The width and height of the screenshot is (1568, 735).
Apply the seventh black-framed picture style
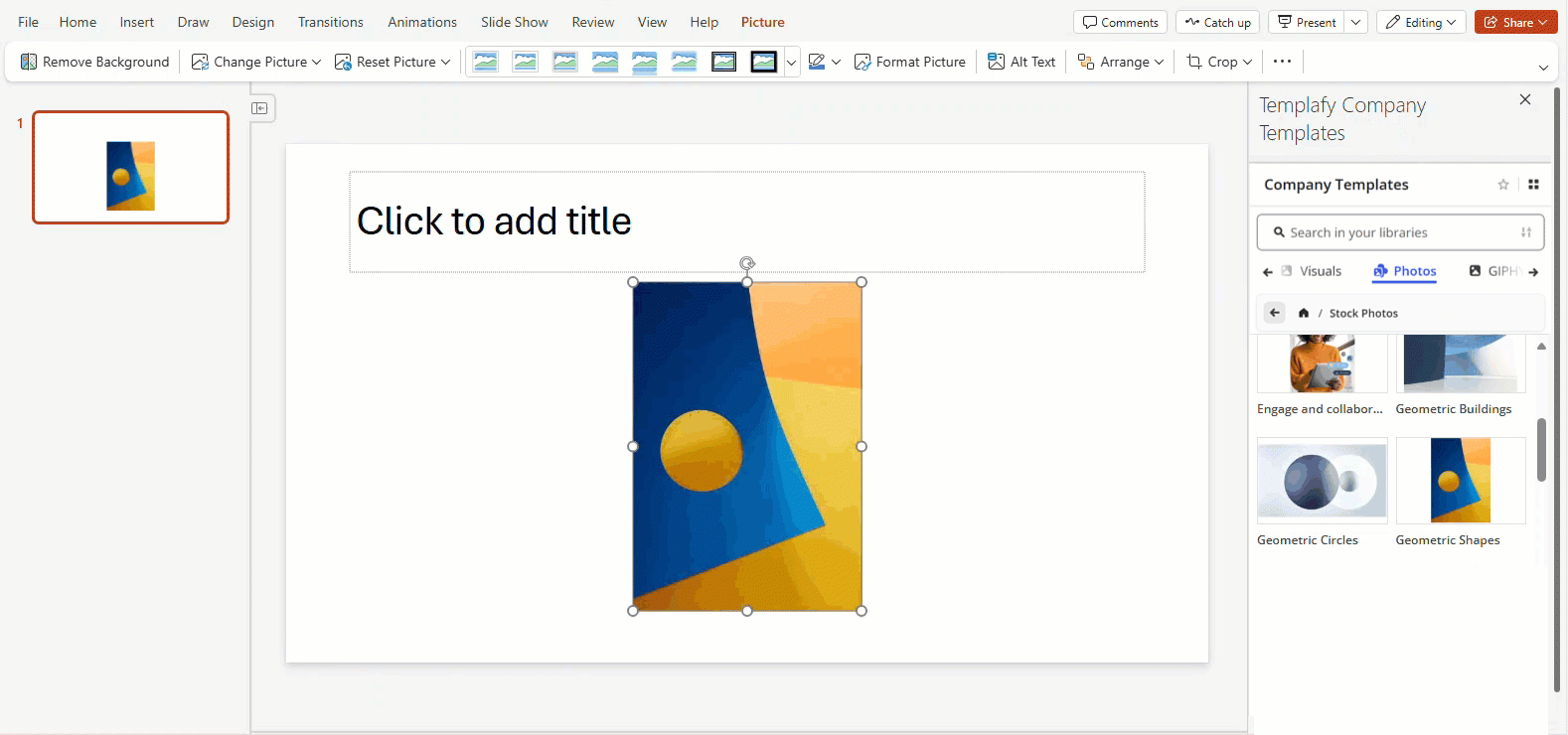coord(724,62)
